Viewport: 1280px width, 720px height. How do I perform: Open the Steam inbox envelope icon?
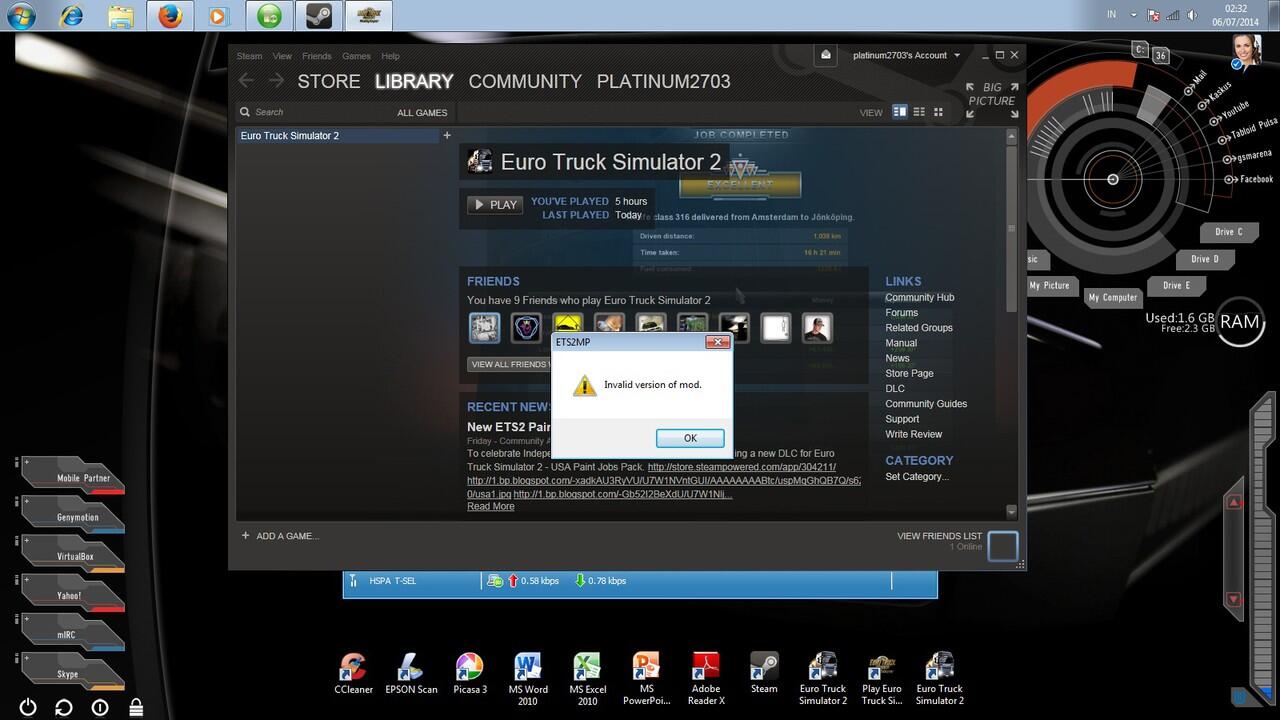(826, 55)
